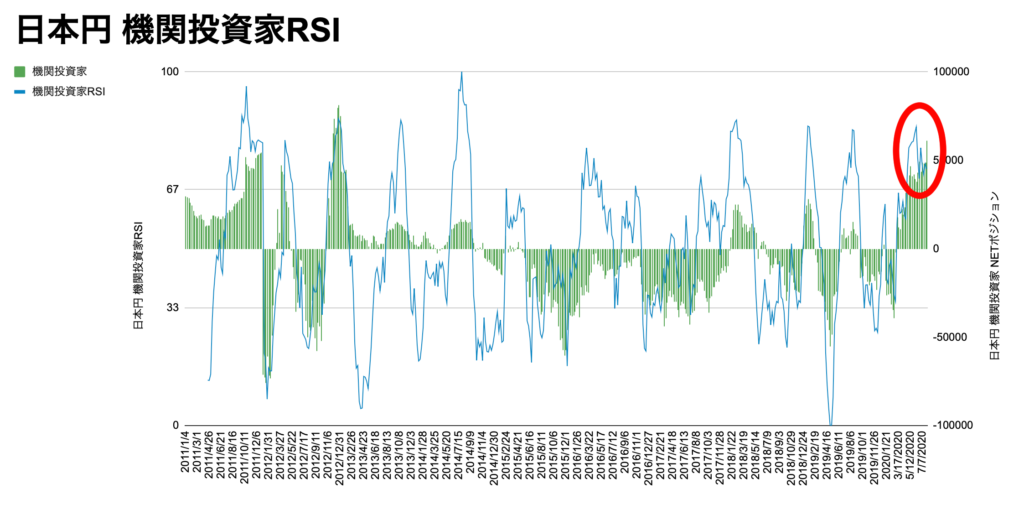Select the 機関投資家RSI legend label
The width and height of the screenshot is (1024, 510).
pyautogui.click(x=69, y=92)
